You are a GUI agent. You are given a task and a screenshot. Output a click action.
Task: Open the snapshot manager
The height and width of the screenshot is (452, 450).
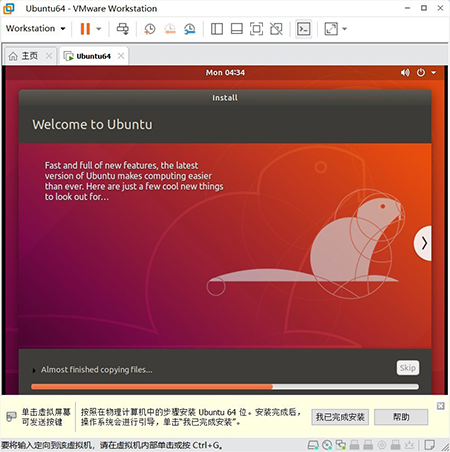(190, 29)
